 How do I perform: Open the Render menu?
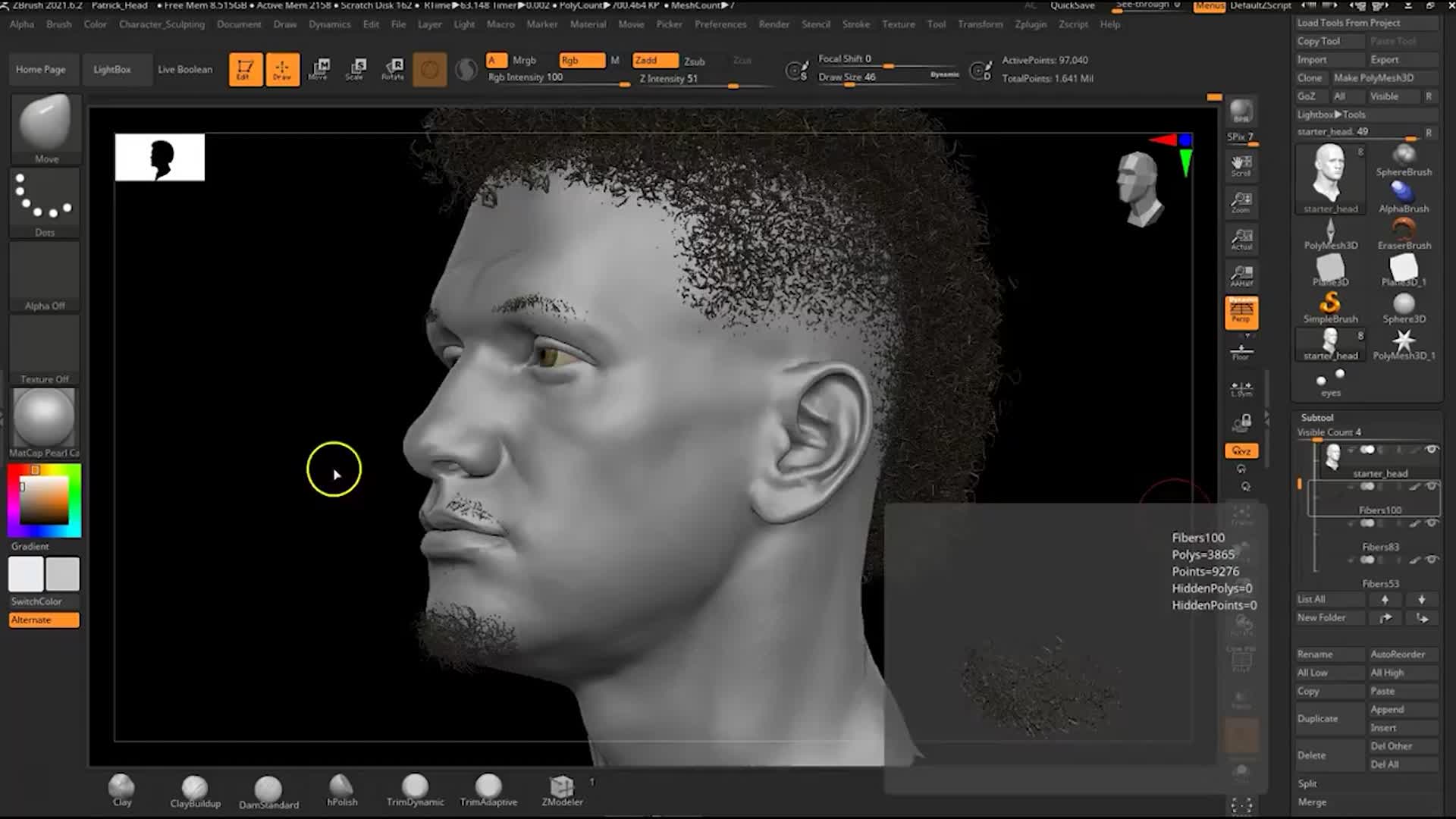pos(774,24)
